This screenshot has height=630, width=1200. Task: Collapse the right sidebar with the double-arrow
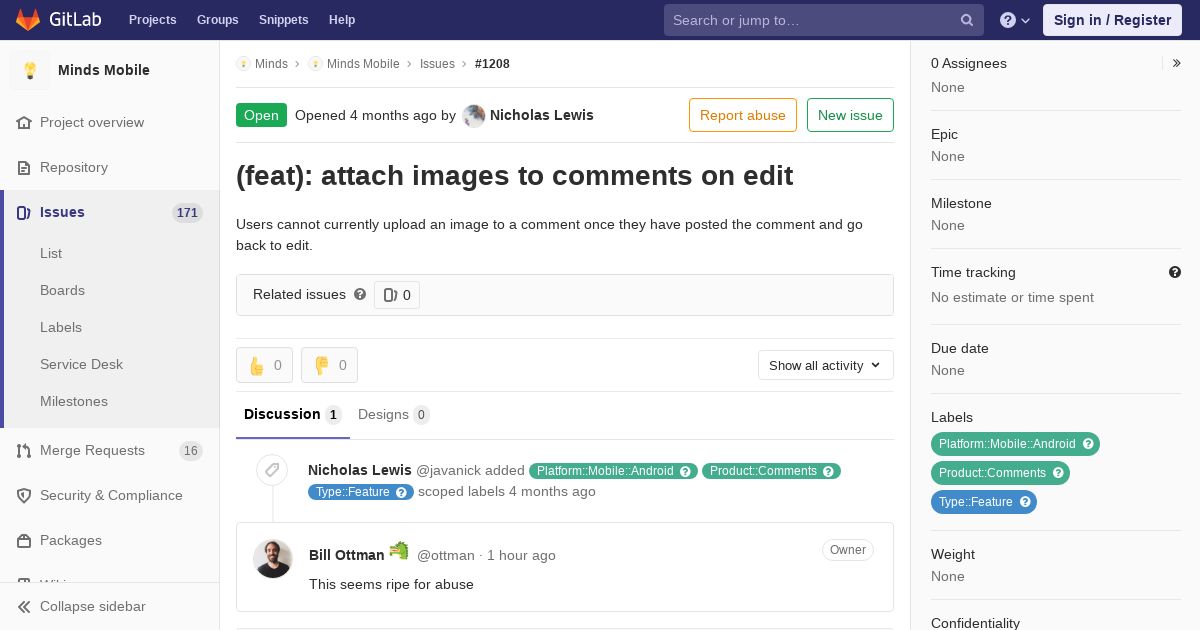tap(1177, 63)
